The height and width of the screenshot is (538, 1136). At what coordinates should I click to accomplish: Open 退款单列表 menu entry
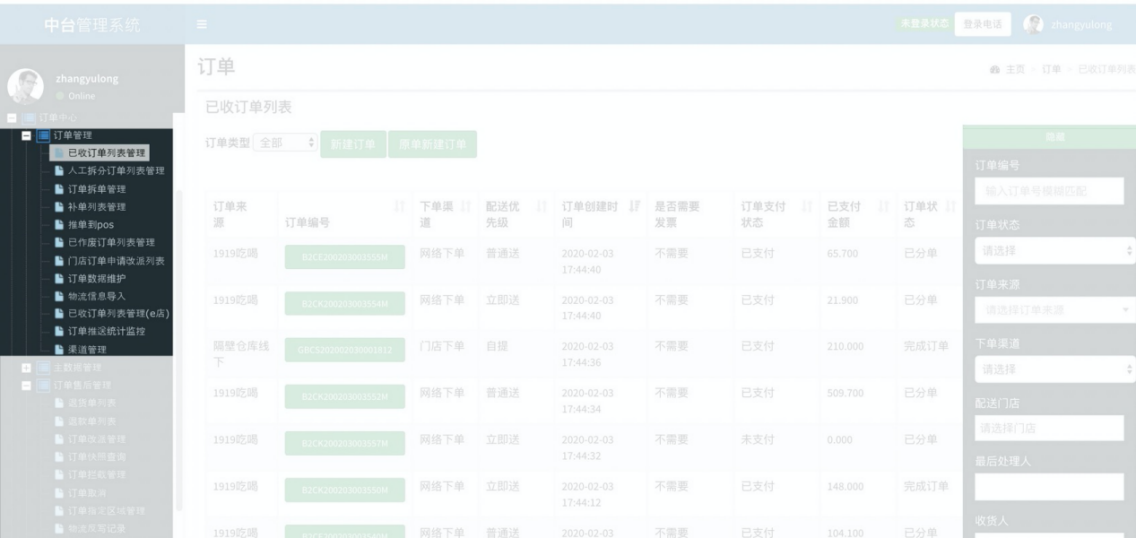coord(92,421)
